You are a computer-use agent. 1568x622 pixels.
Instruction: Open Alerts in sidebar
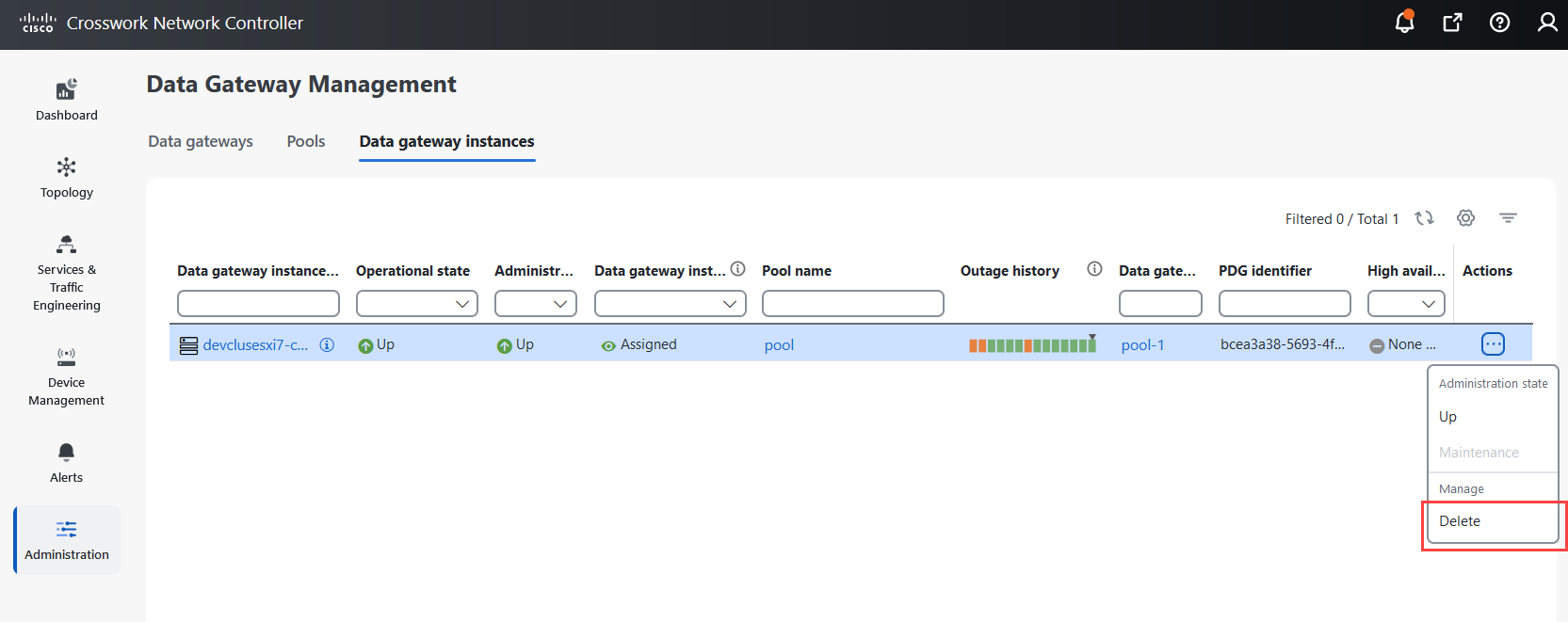click(x=66, y=463)
